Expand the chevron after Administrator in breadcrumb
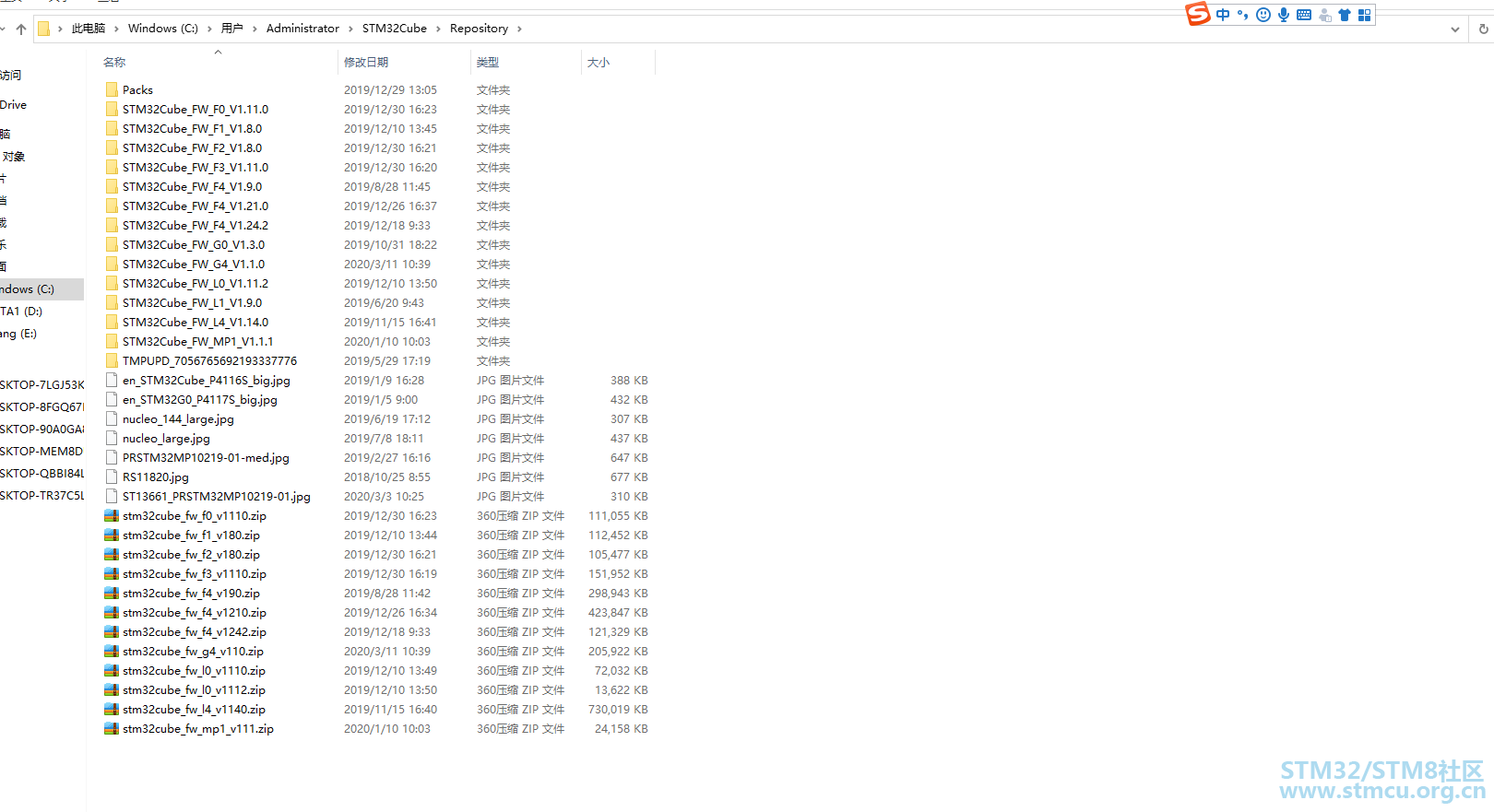Screen dimensions: 1494x812 pos(350,29)
